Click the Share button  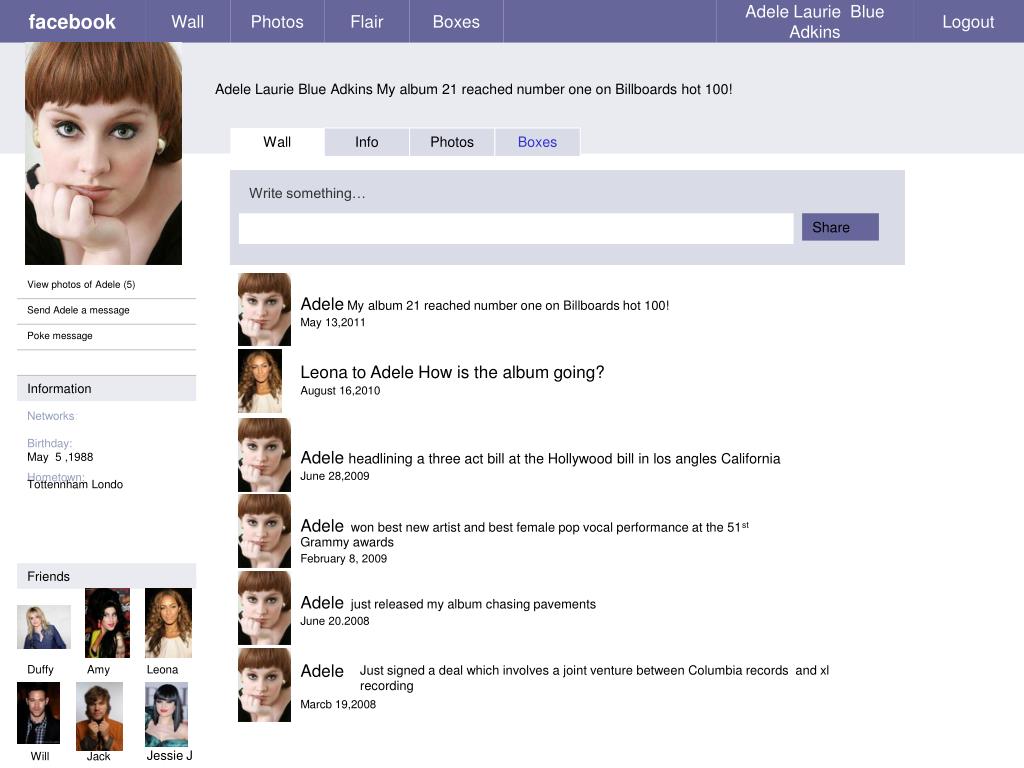pos(840,227)
